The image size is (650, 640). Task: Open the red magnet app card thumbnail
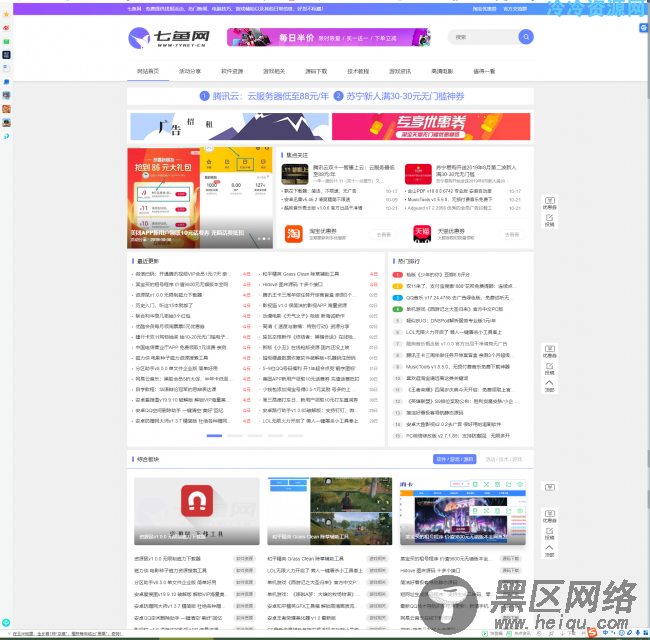tap(197, 511)
